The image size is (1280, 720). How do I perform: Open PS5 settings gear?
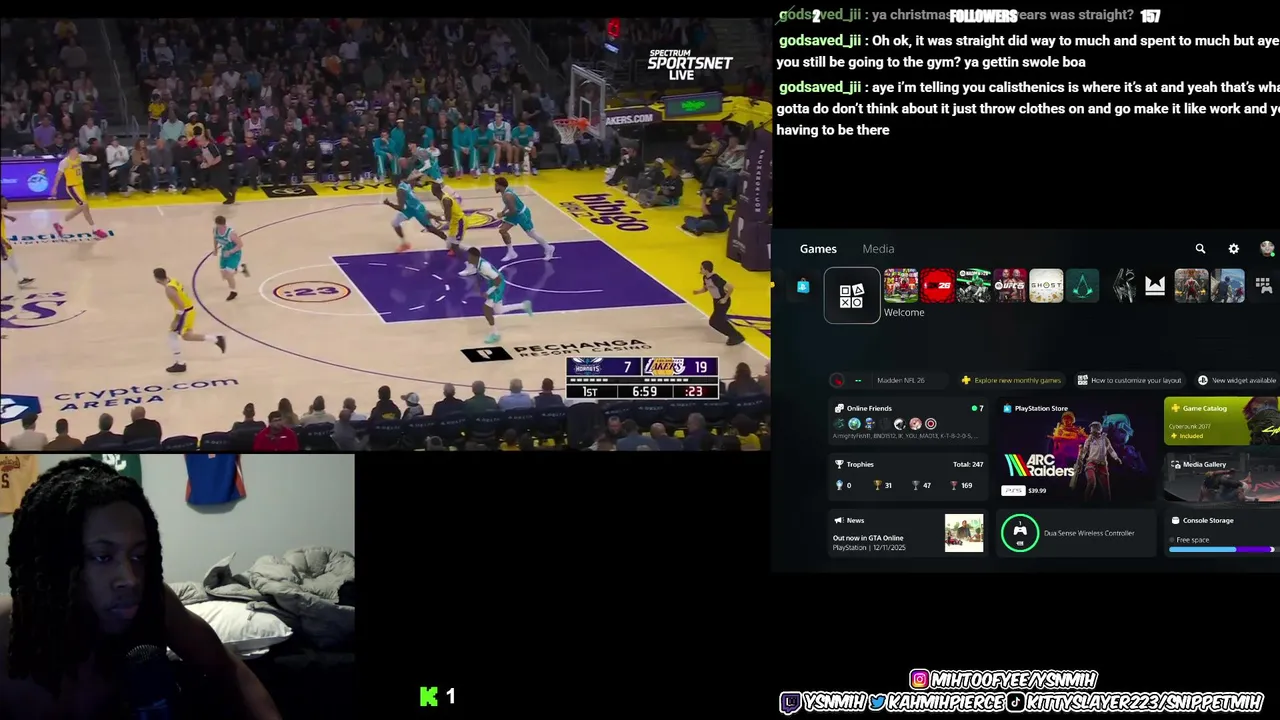(1233, 249)
